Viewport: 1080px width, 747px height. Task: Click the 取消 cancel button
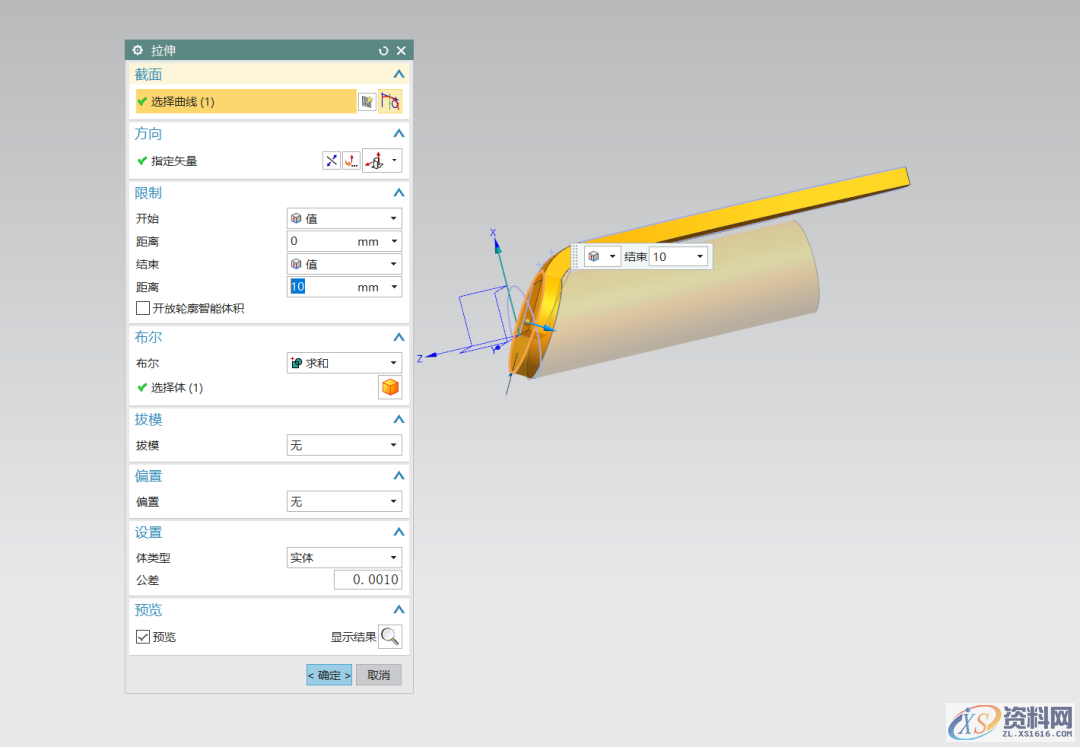[379, 675]
